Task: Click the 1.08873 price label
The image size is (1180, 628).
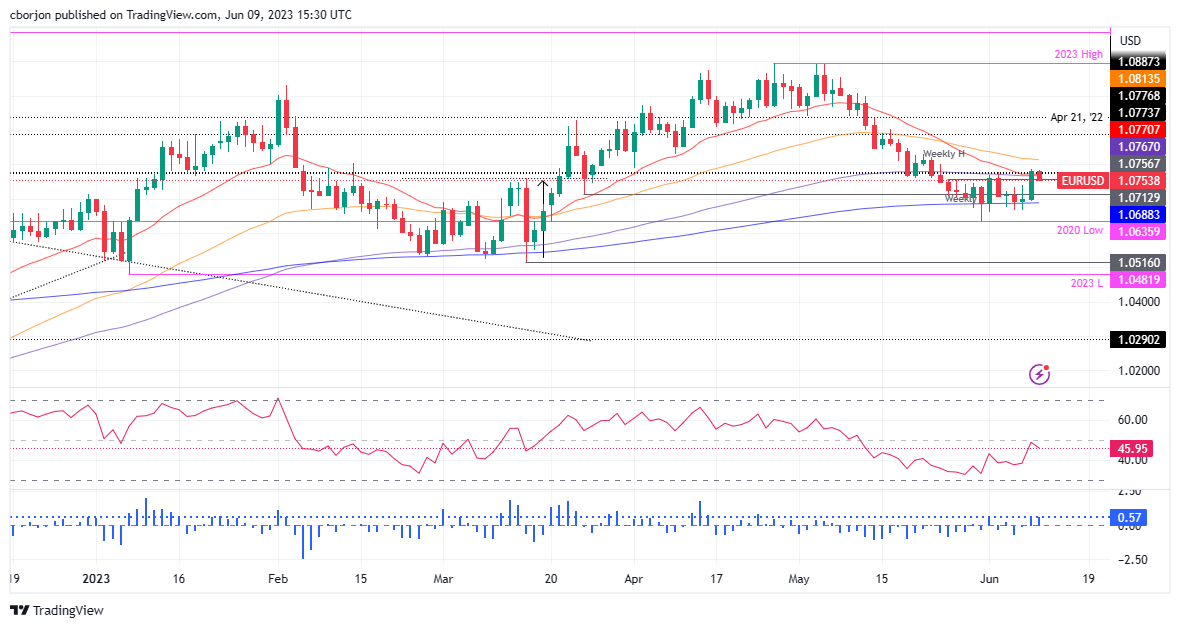Action: point(1138,62)
